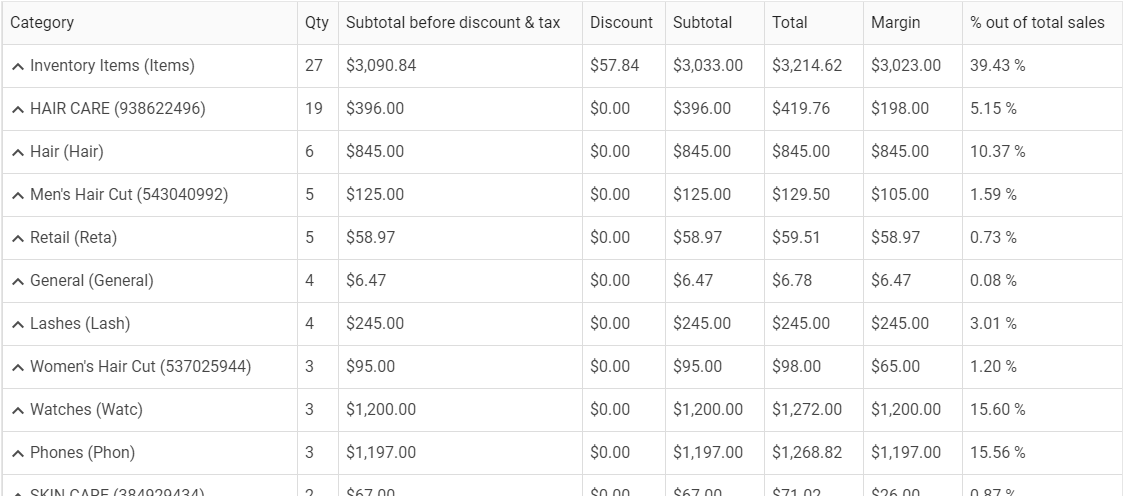Sort table by Qty column
This screenshot has width=1127, height=496.
pos(316,22)
